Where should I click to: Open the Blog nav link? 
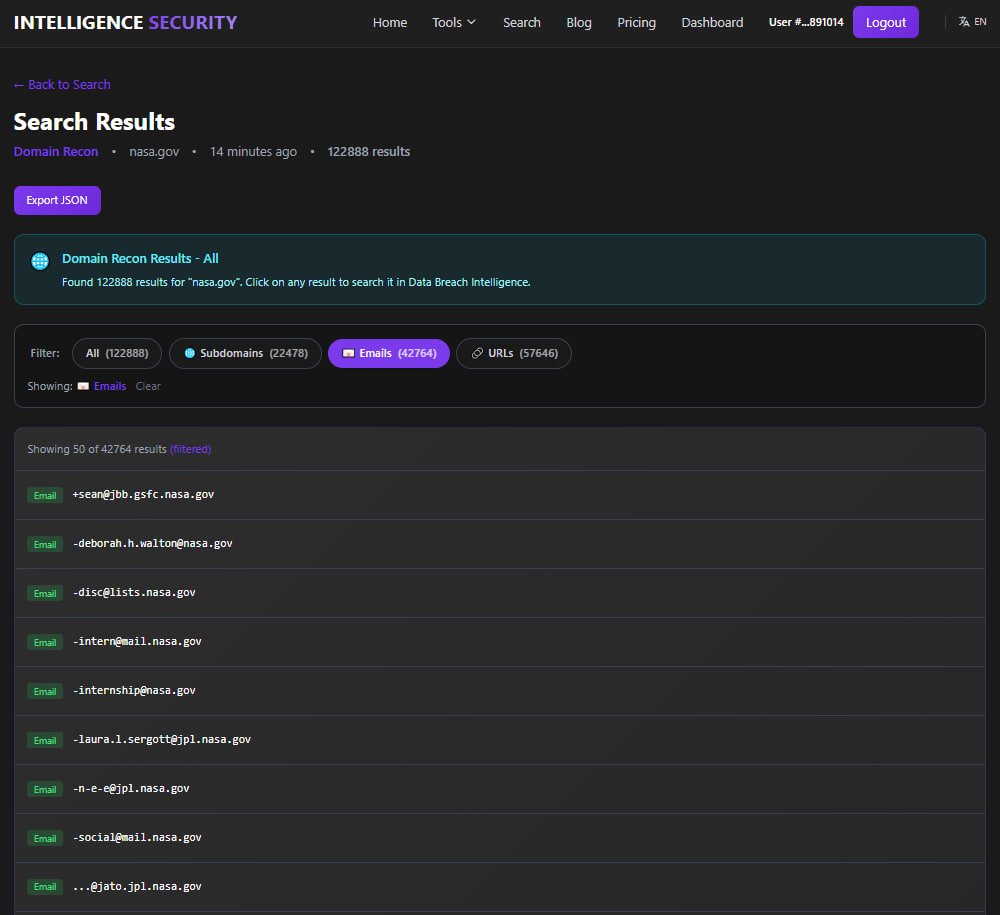point(578,22)
